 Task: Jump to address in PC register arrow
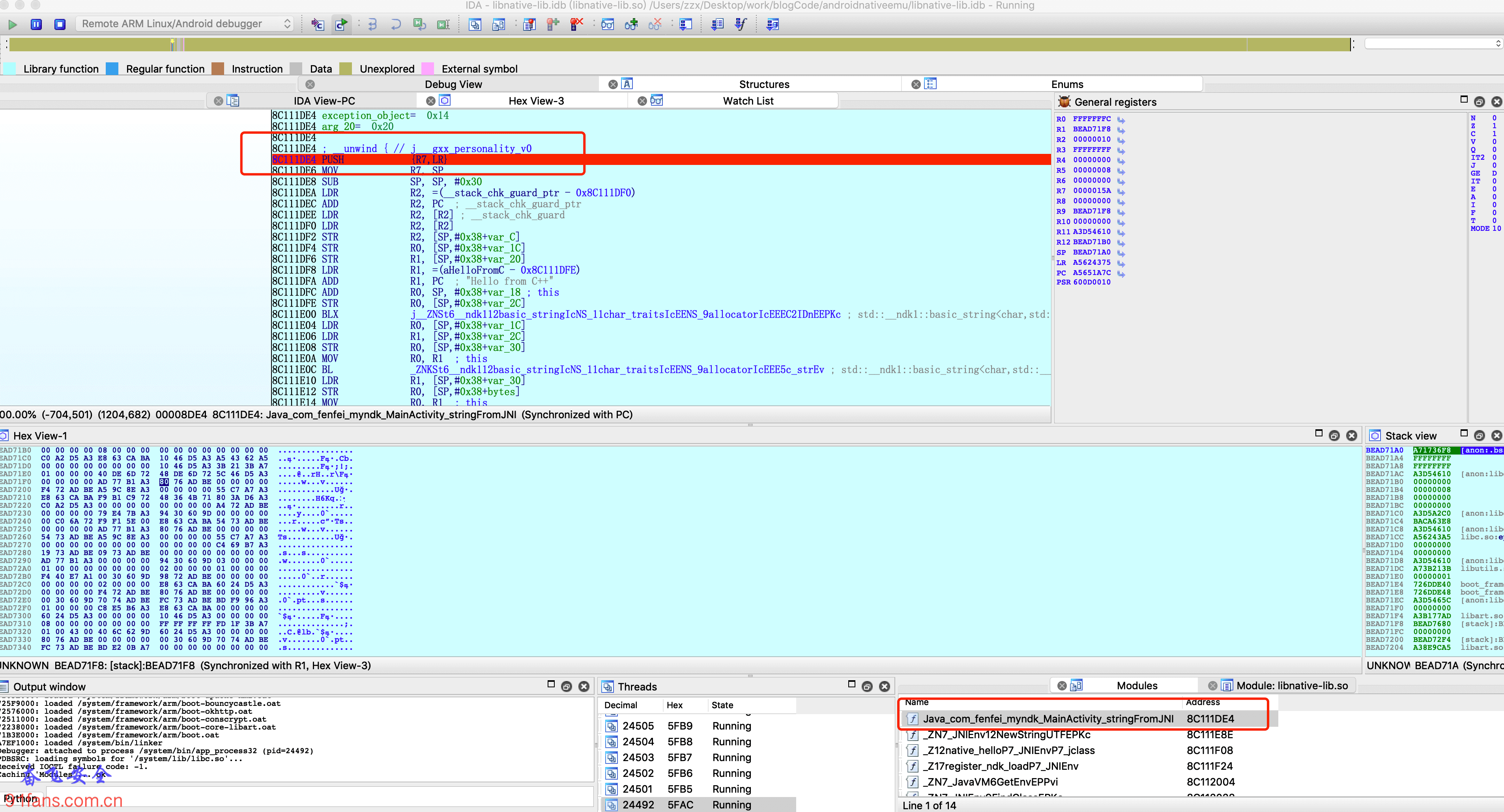[x=1121, y=274]
